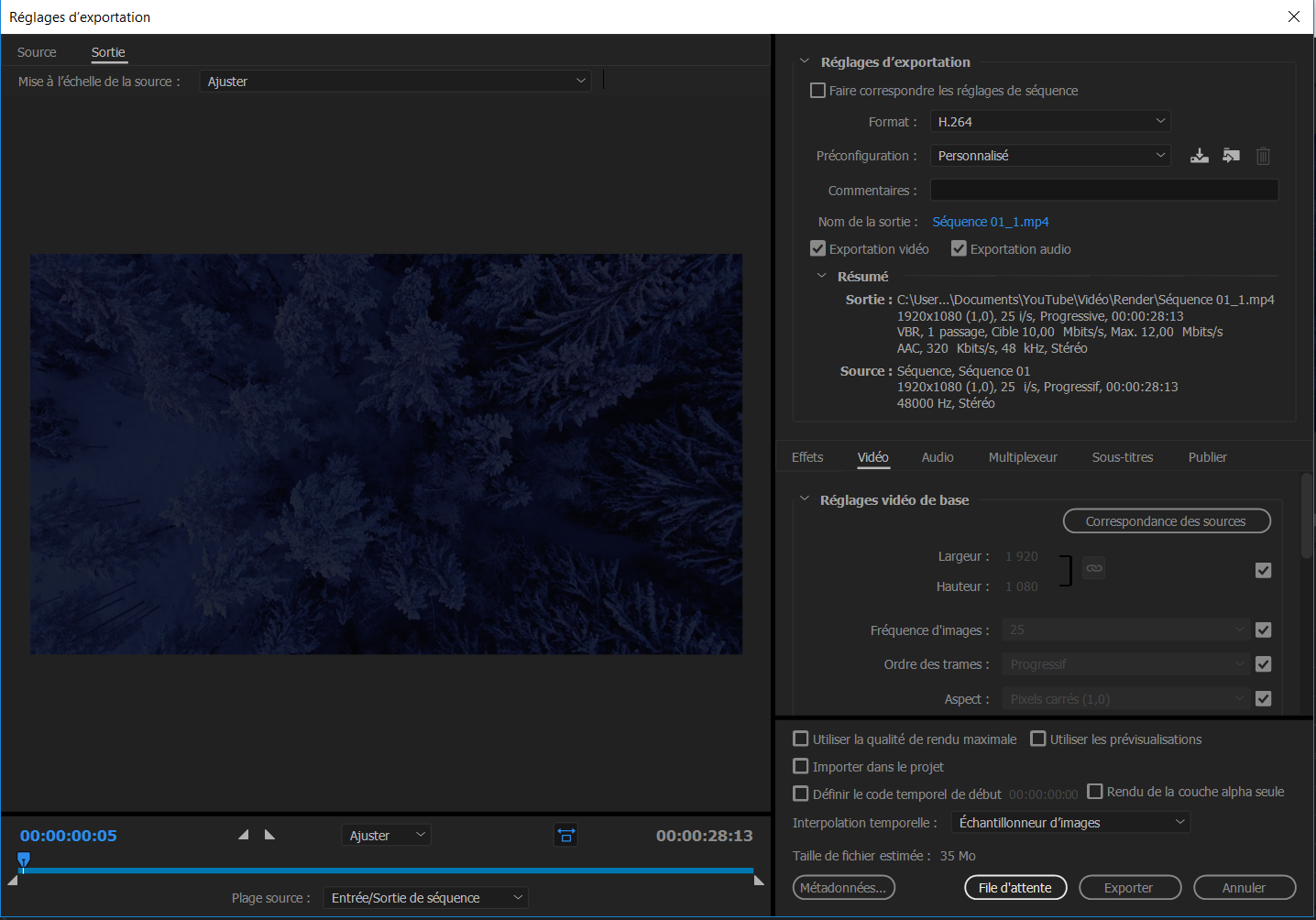Open the Ordre des trames dropdown
Screen dimensions: 1316x920
(1125, 663)
